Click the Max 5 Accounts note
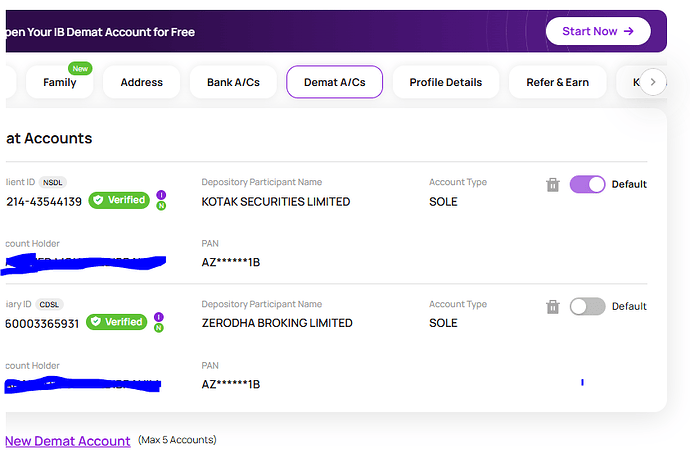Viewport: 690px width, 457px height. point(177,440)
